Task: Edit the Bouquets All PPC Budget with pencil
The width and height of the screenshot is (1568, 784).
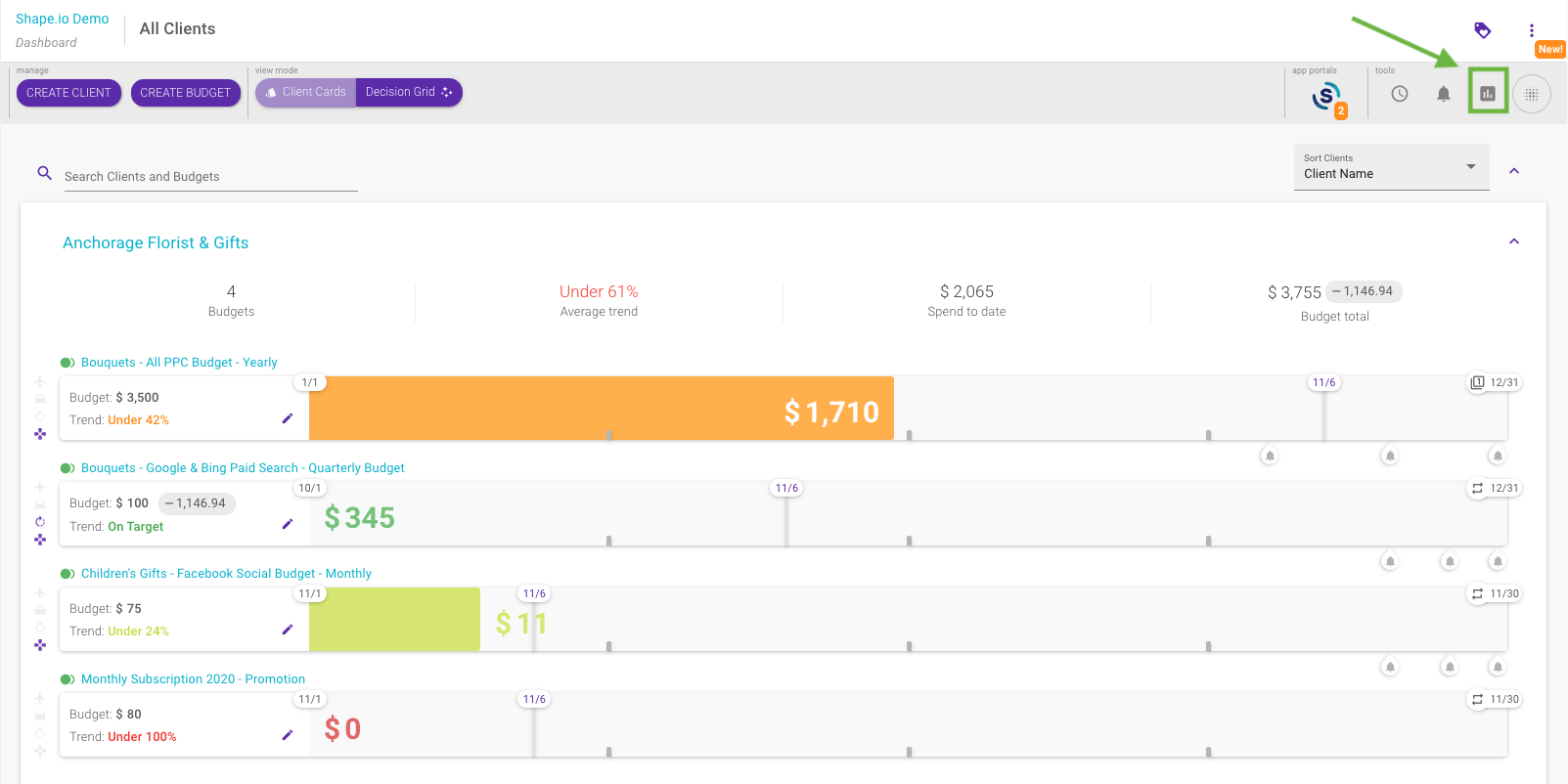Action: click(288, 418)
